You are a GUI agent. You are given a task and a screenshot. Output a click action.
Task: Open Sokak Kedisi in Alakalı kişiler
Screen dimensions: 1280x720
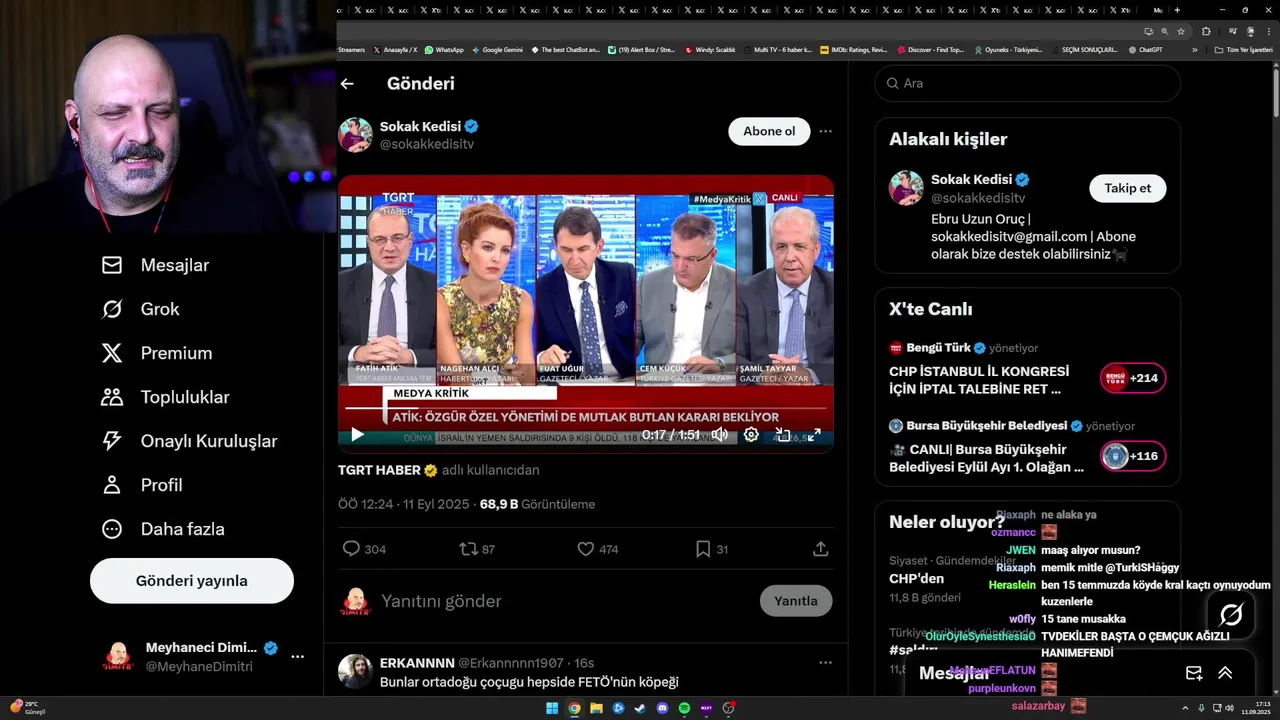(x=971, y=180)
